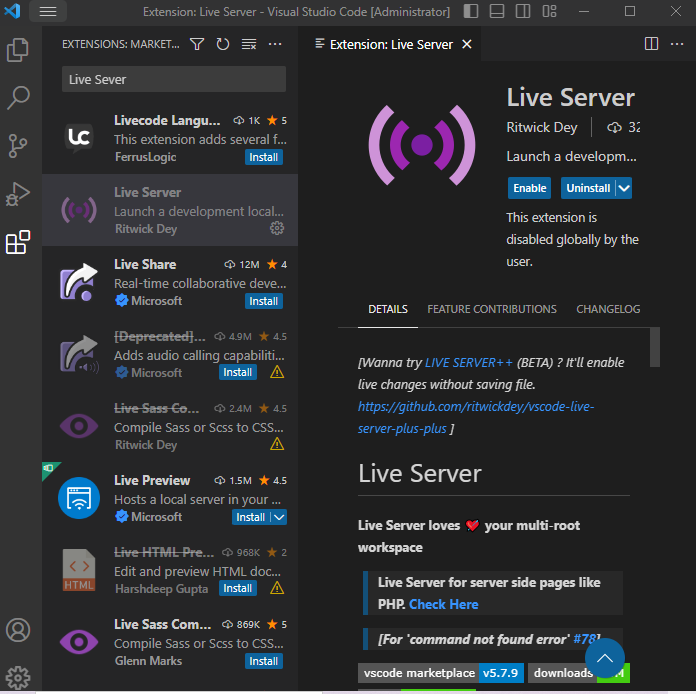696x694 pixels.
Task: Click the Live Server large logo
Action: [x=422, y=145]
